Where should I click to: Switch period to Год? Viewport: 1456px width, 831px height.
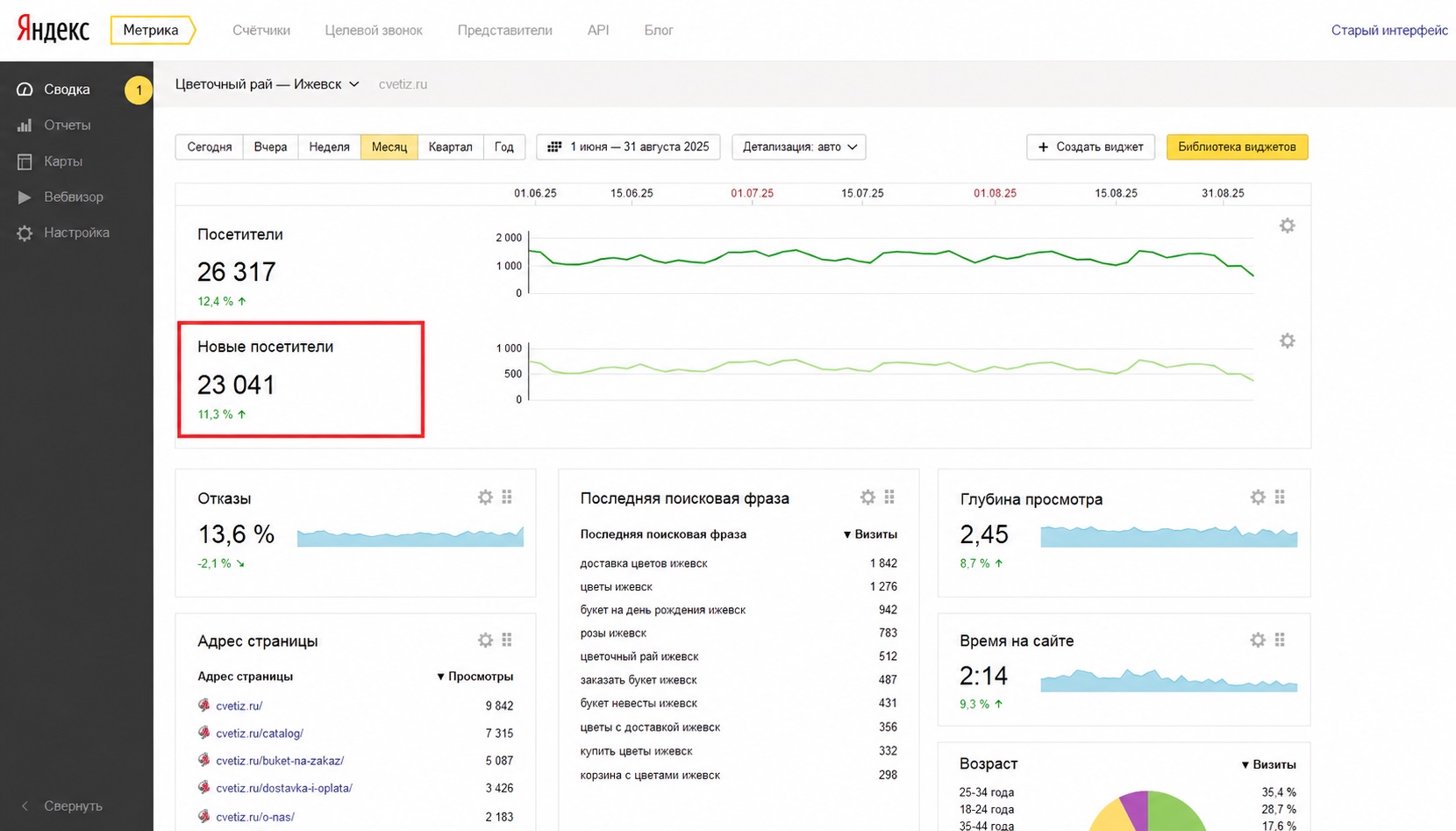point(504,147)
